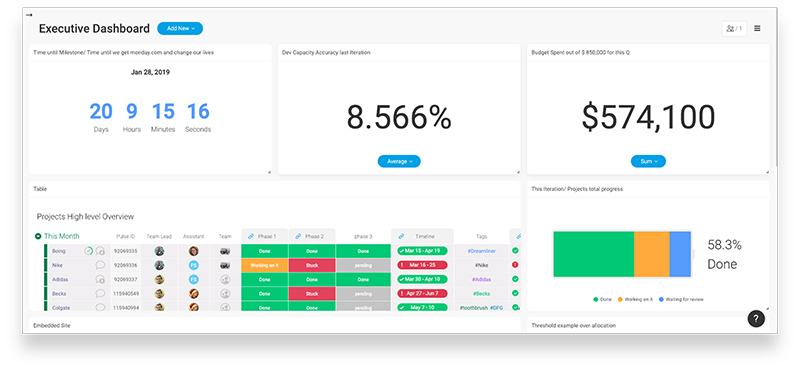Click the Team icon in Nike row
Viewport: 800px width, 372px height.
(x=225, y=265)
